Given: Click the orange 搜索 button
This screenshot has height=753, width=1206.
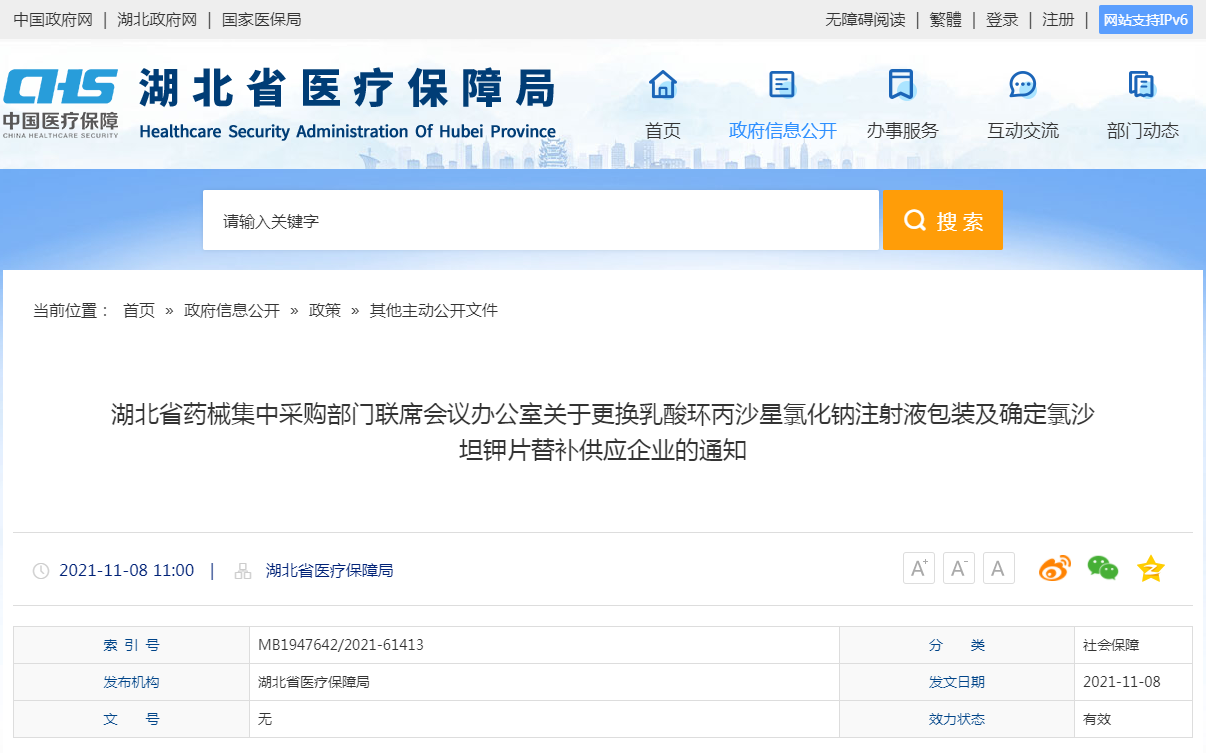Looking at the screenshot, I should (943, 220).
